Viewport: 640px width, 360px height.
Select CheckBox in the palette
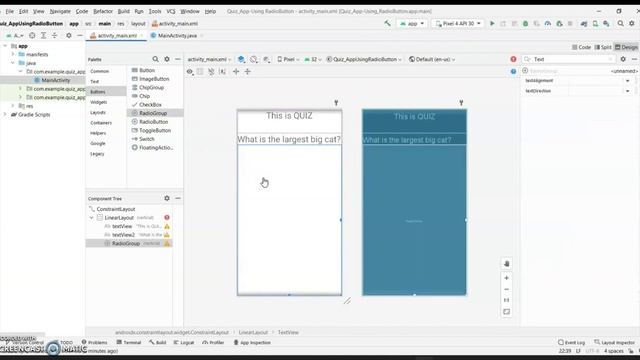(x=150, y=104)
